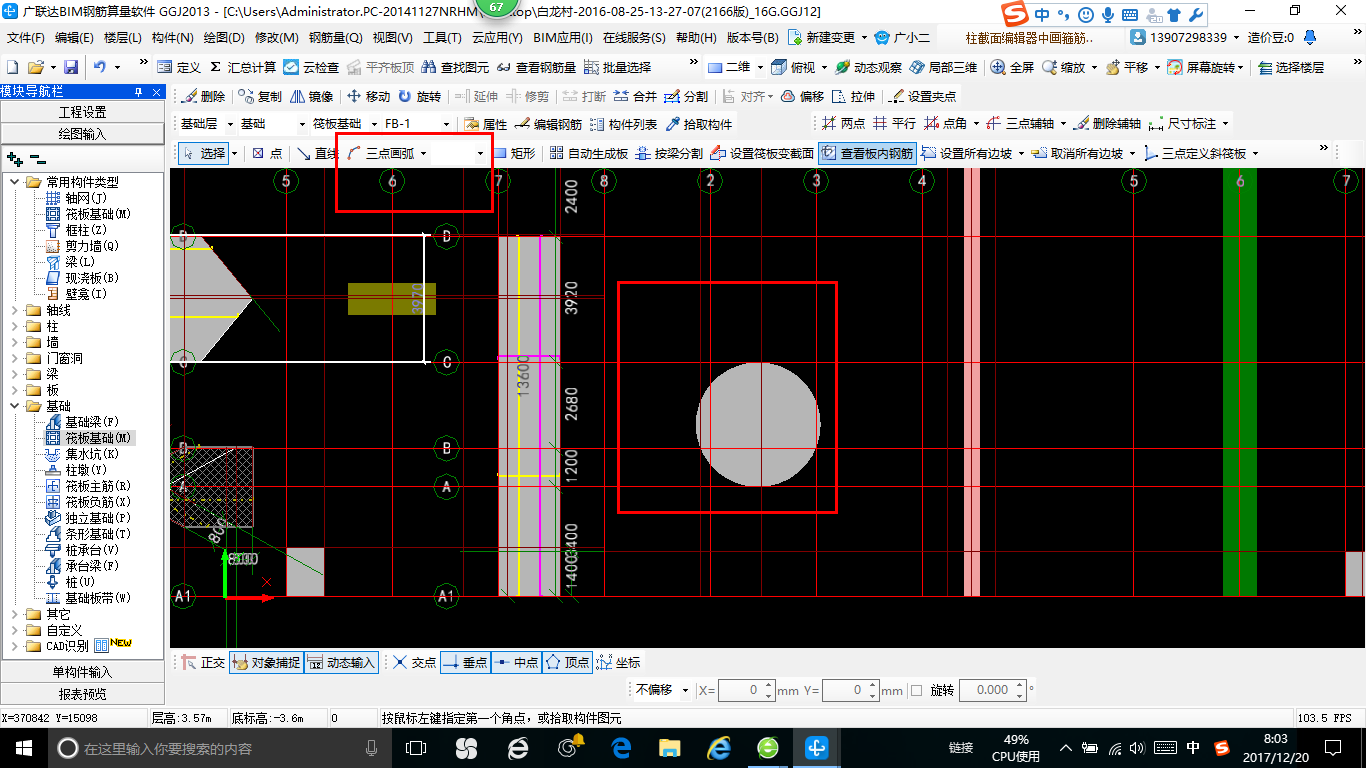Open 查看钢筋量 rebar quantity view
Viewport: 1366px width, 768px height.
tap(536, 67)
